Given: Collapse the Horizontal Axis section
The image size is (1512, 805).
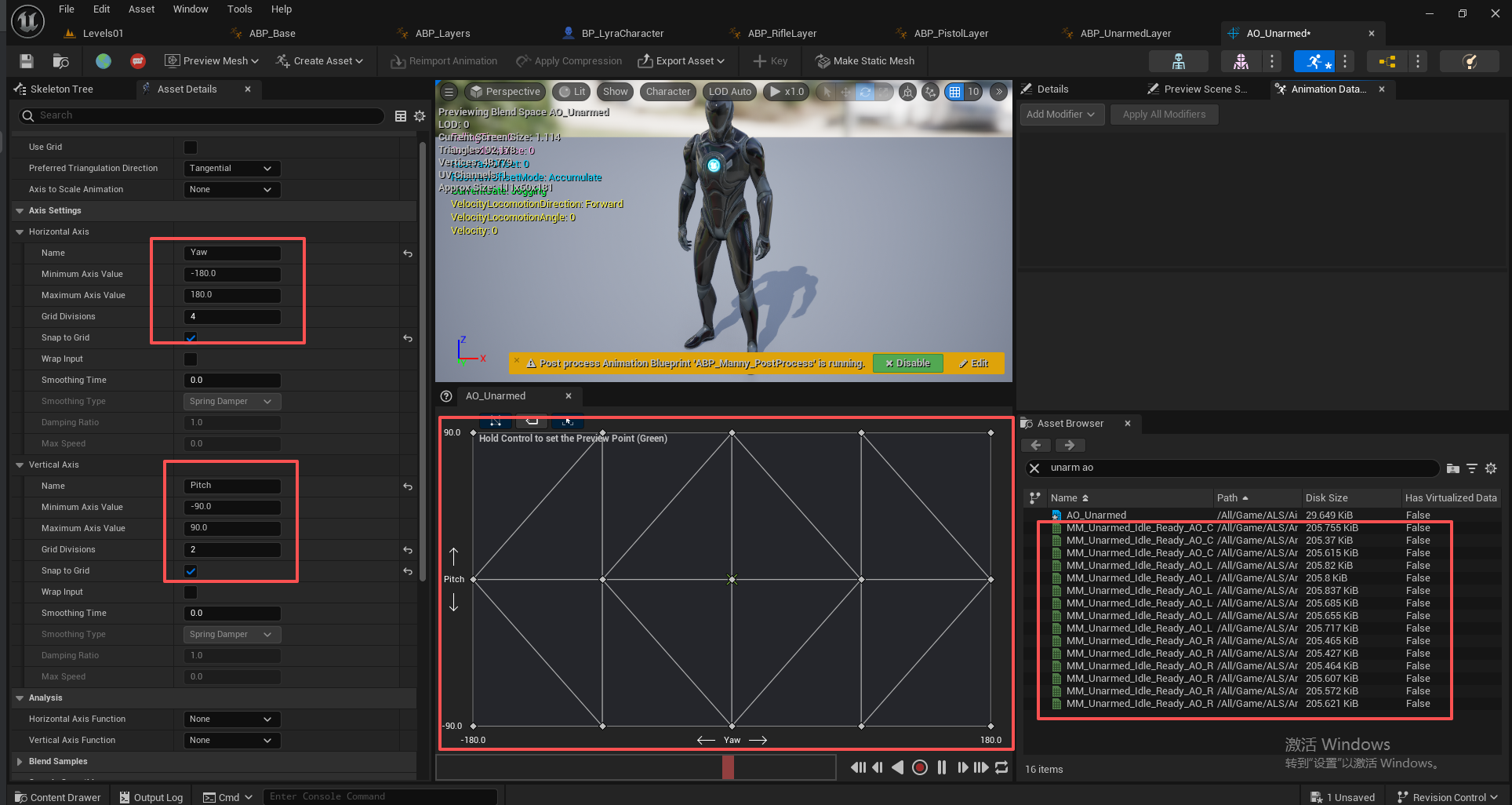Looking at the screenshot, I should click(x=20, y=232).
